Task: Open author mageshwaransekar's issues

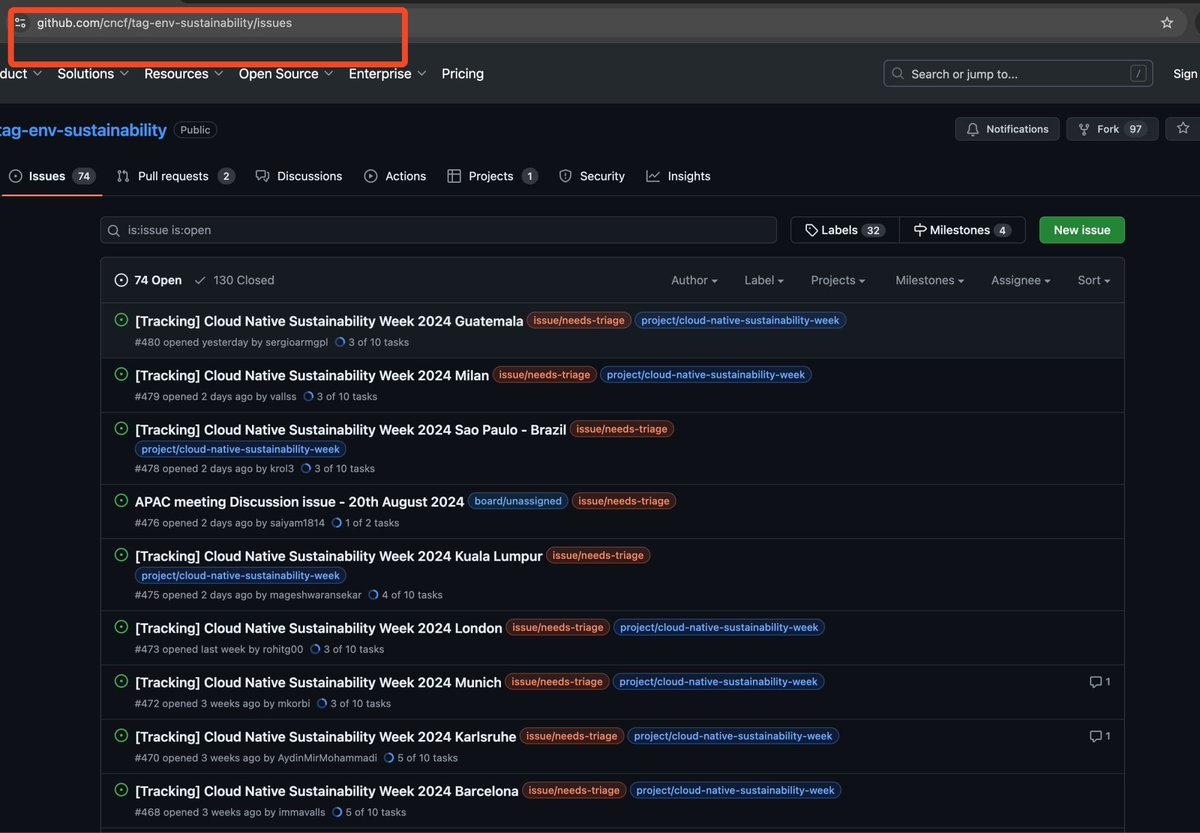Action: 317,595
